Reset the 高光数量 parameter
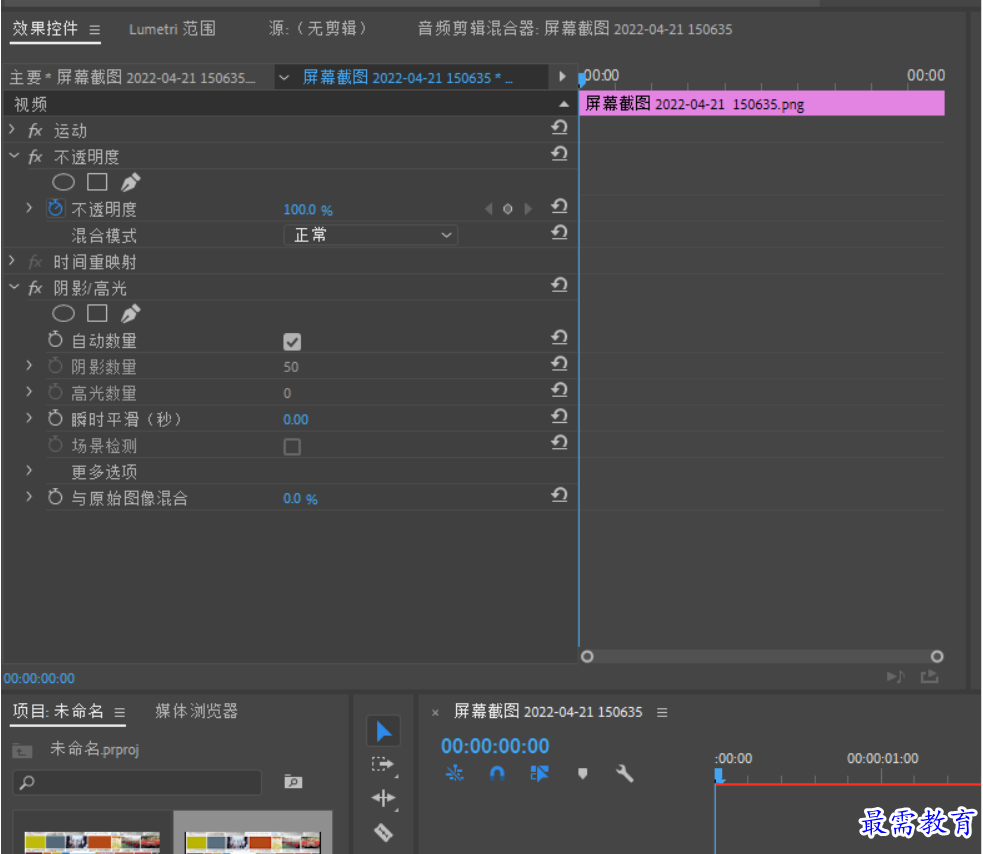This screenshot has height=854, width=983. (559, 391)
